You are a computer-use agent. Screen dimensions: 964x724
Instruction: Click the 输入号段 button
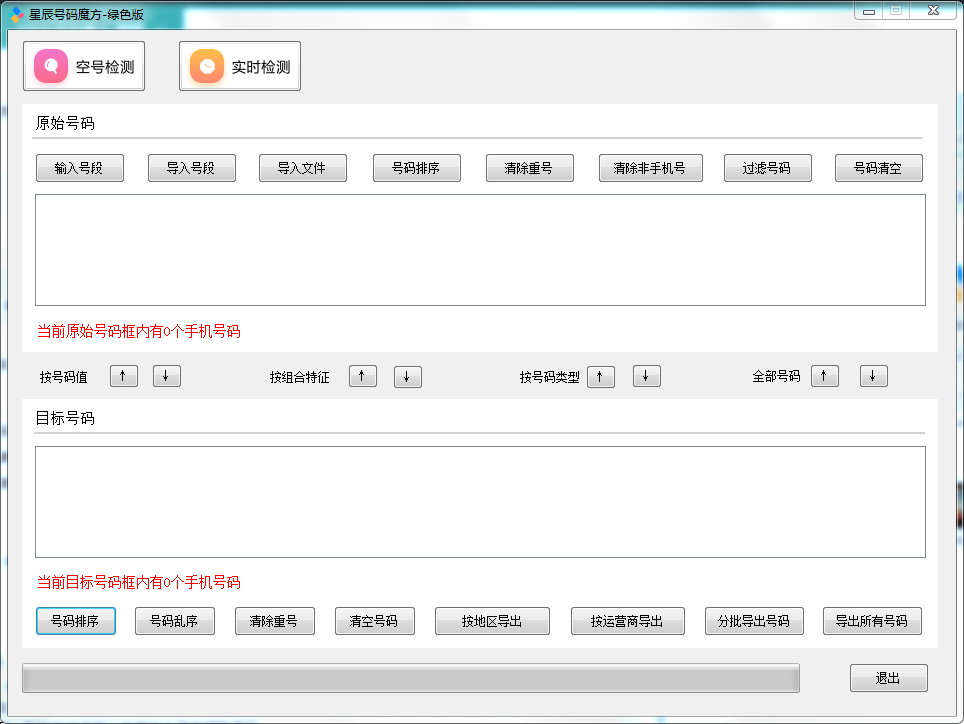coord(80,168)
